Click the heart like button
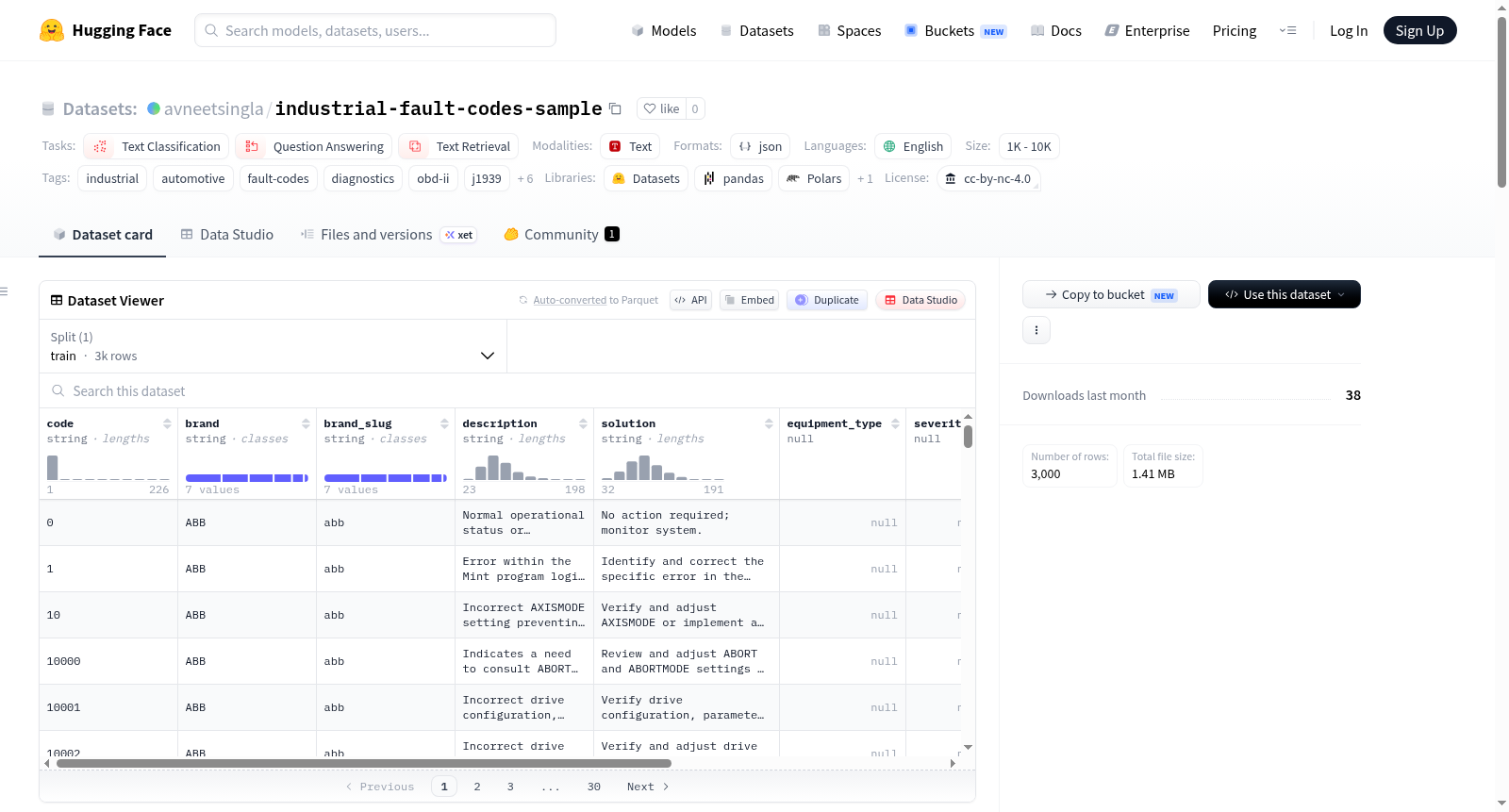The height and width of the screenshot is (812, 1509). (661, 108)
